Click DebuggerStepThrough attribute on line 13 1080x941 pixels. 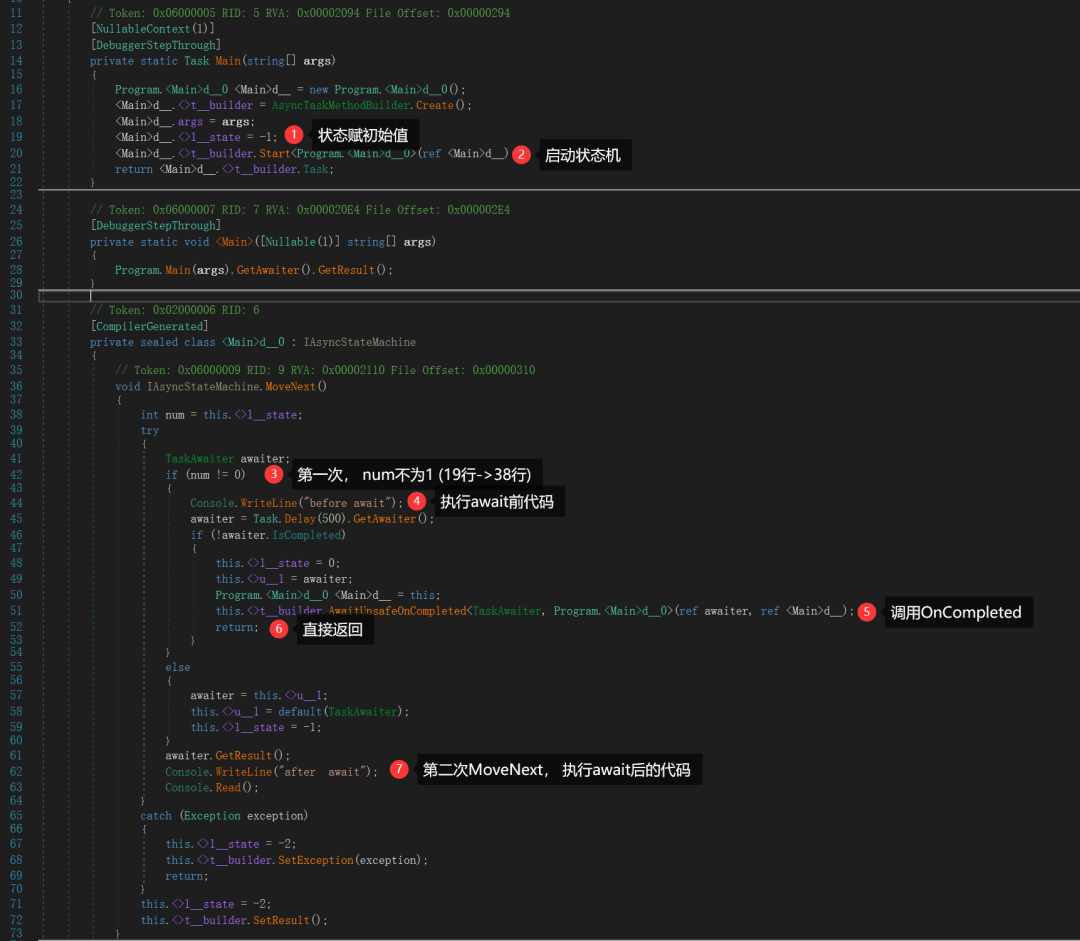[x=156, y=45]
